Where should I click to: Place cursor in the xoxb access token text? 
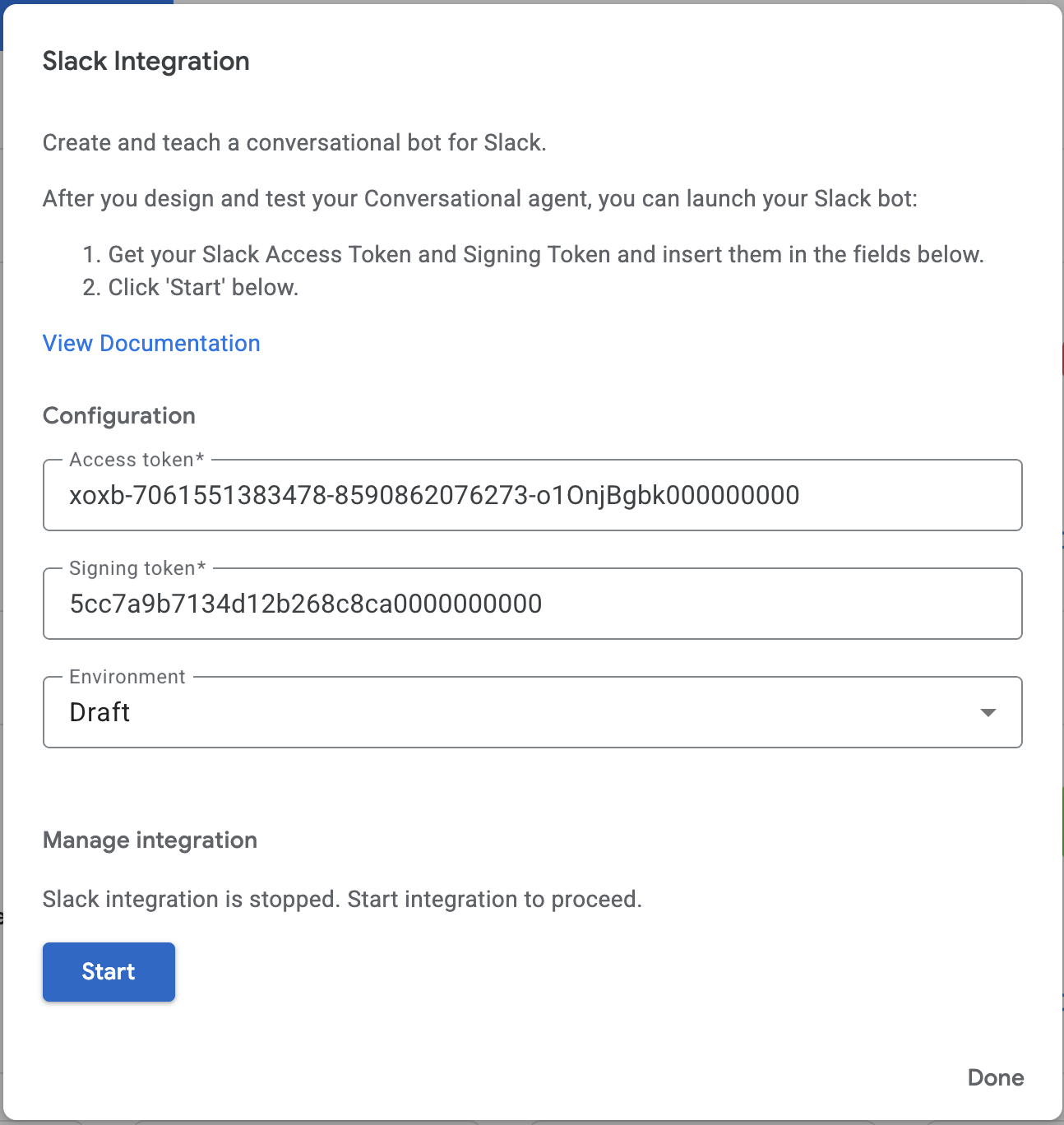[x=434, y=496]
